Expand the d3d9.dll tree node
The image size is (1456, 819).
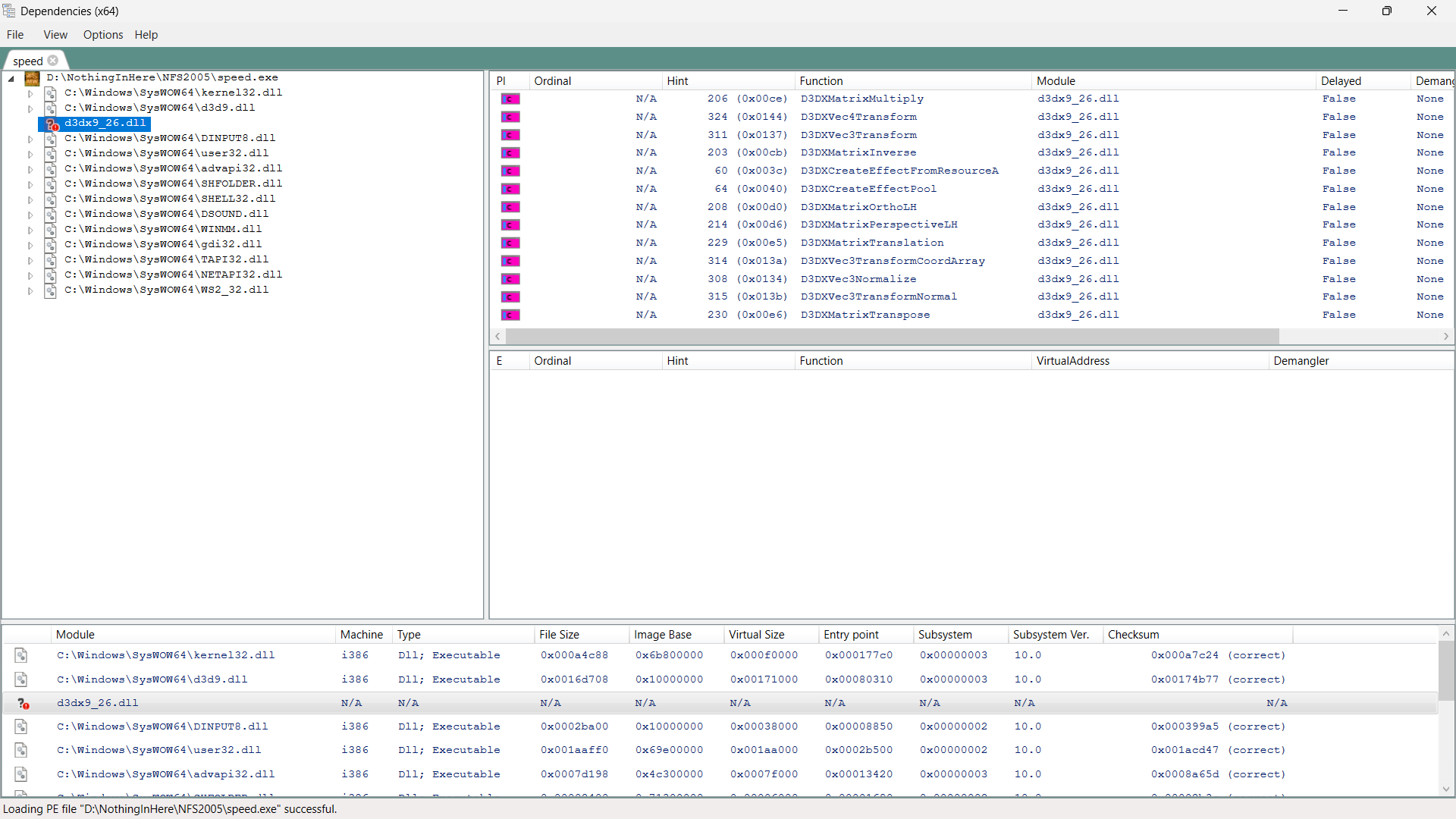tap(30, 109)
